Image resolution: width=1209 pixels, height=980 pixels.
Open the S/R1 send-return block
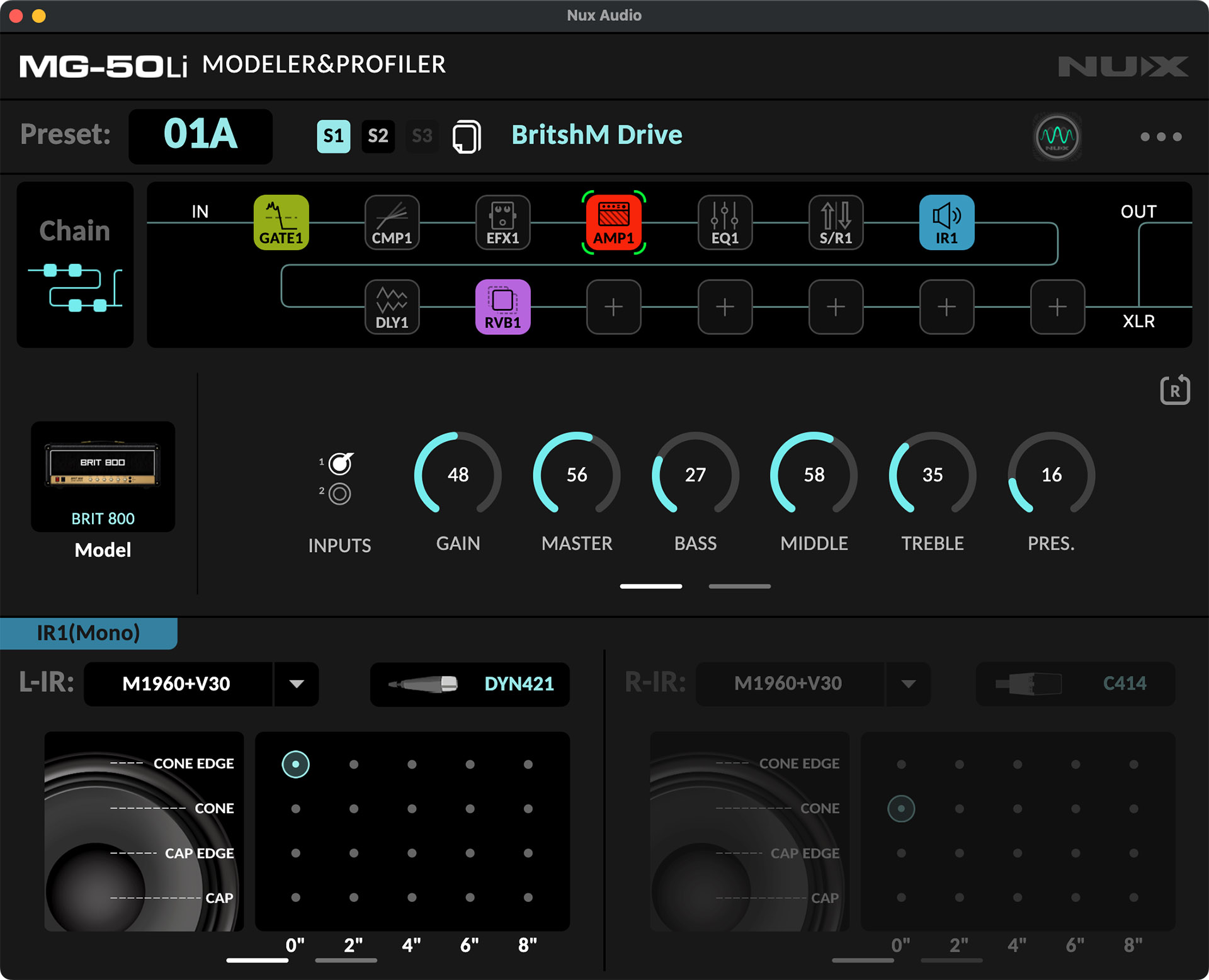coord(836,223)
